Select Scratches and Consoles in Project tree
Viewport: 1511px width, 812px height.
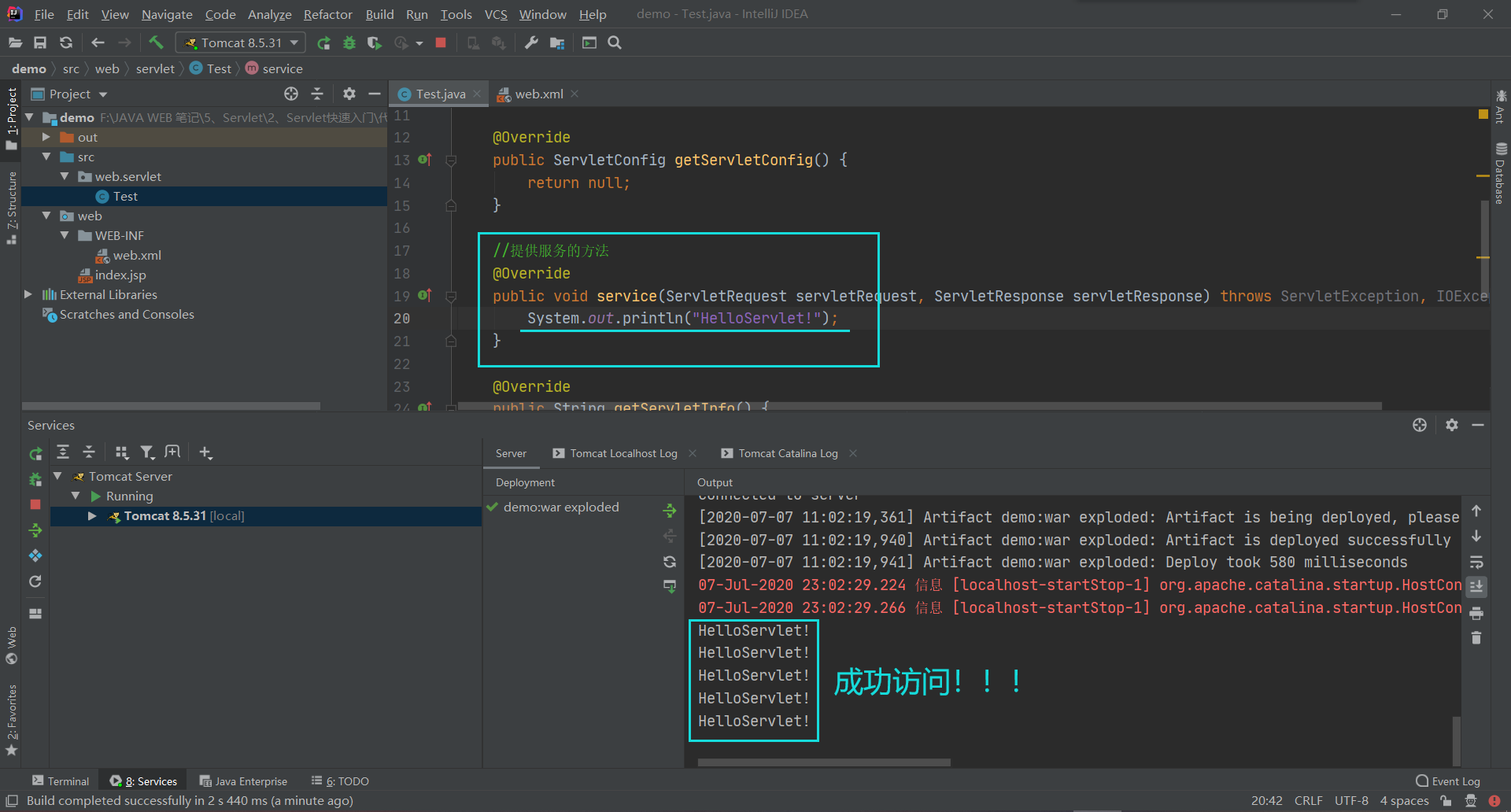click(127, 314)
